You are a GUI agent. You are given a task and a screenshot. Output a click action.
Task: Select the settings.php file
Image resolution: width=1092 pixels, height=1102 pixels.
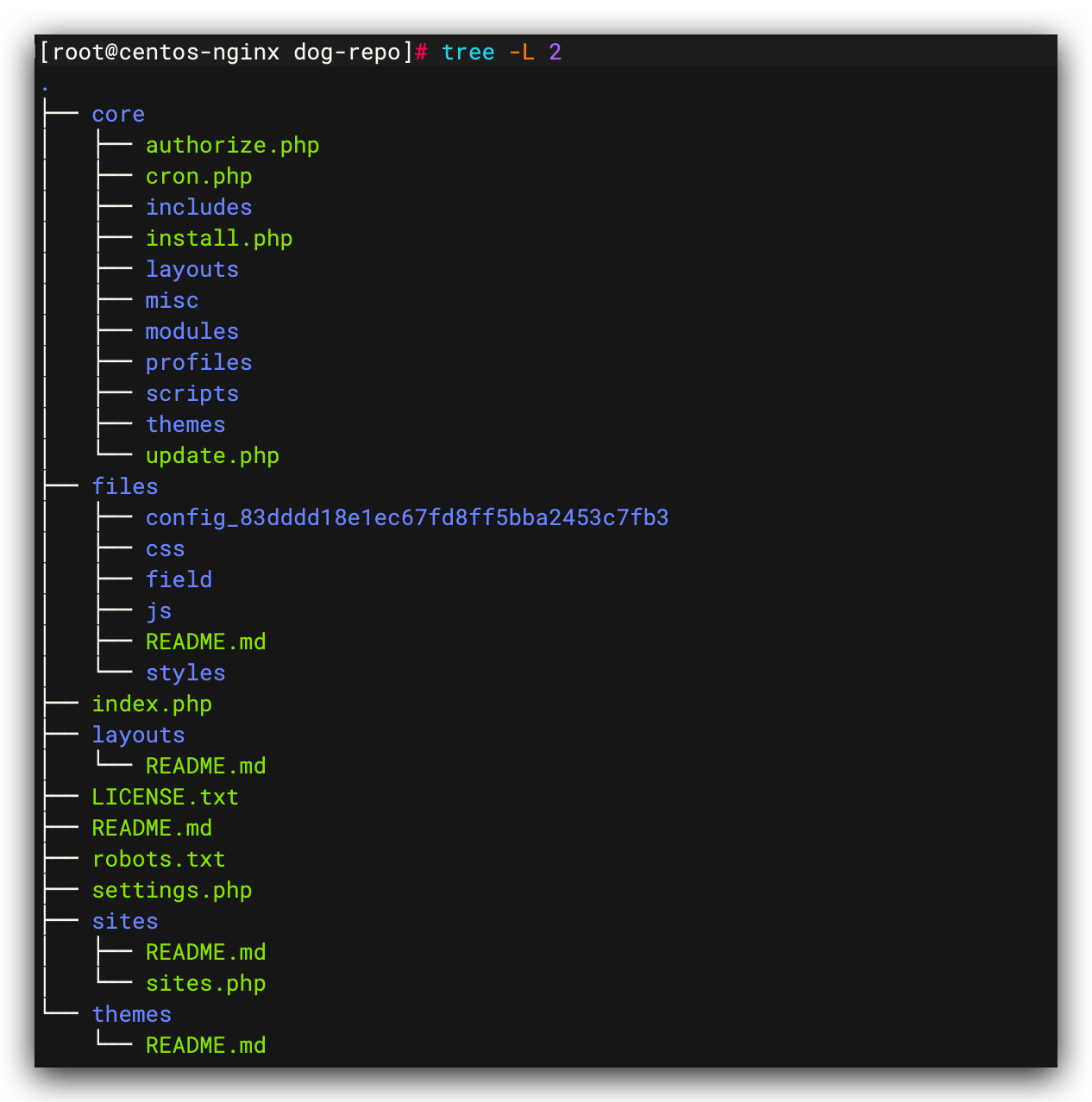pos(172,891)
